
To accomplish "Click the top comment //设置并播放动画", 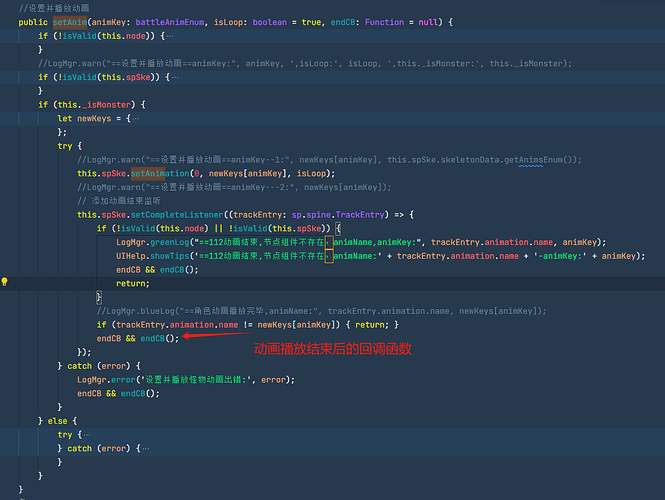I will [54, 8].
